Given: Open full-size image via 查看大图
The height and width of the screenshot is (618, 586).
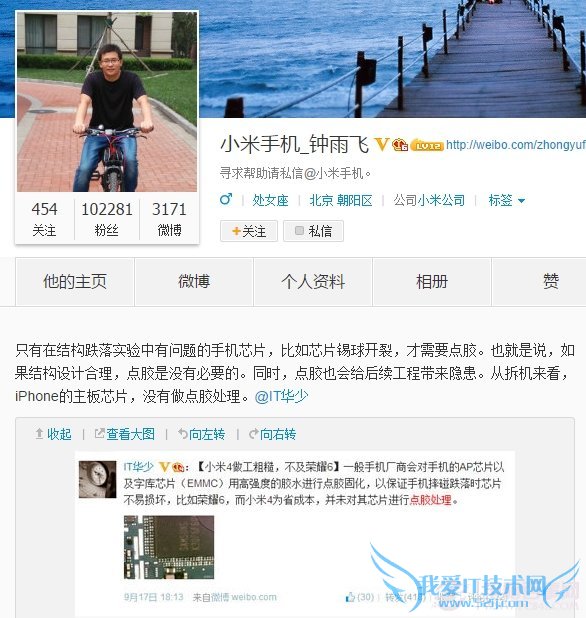Looking at the screenshot, I should (x=125, y=434).
